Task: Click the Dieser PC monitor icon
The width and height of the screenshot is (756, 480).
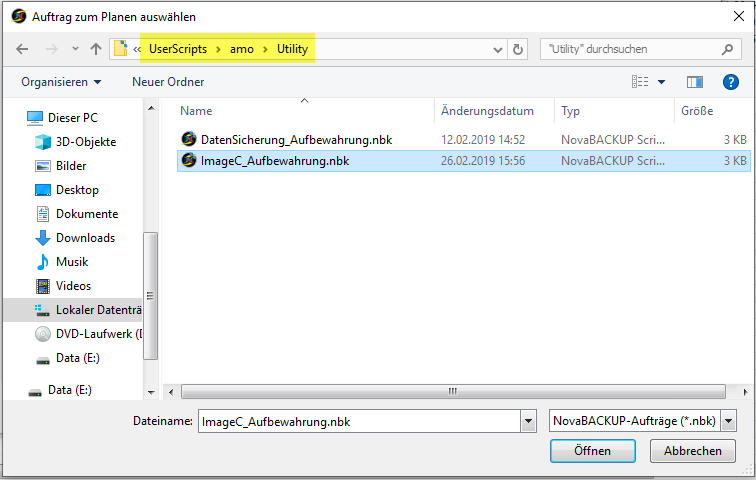Action: (35, 118)
